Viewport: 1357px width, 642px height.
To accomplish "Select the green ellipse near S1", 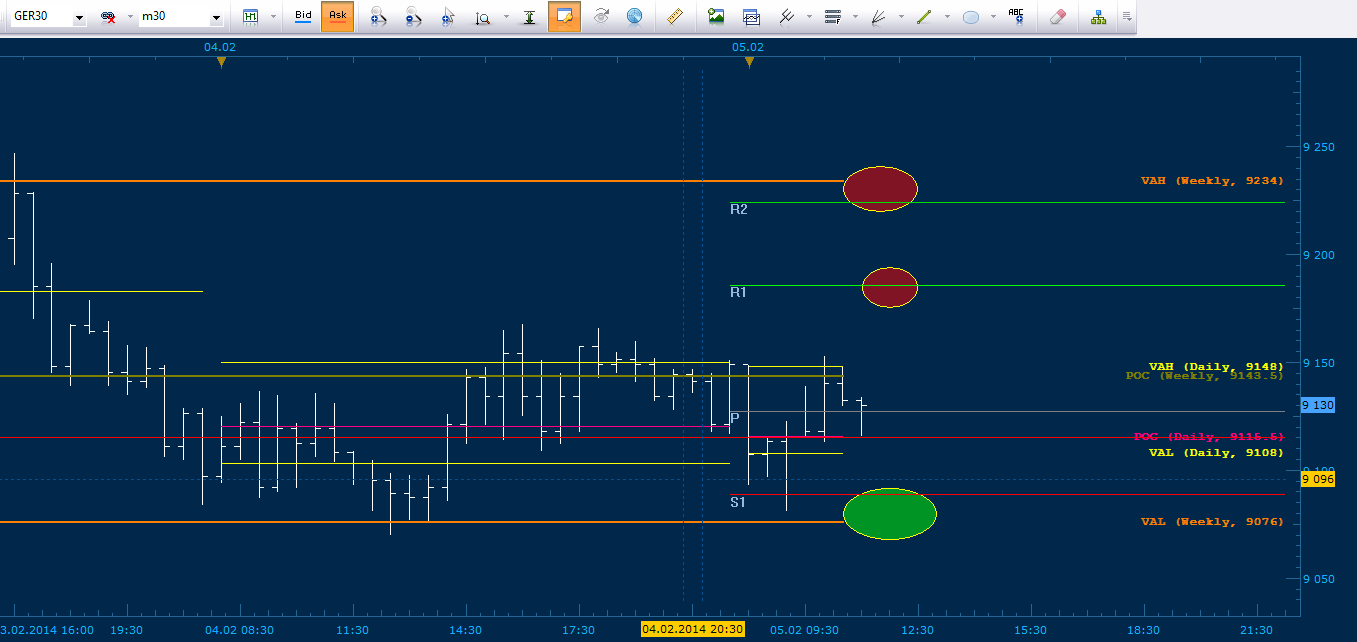I will coord(890,514).
